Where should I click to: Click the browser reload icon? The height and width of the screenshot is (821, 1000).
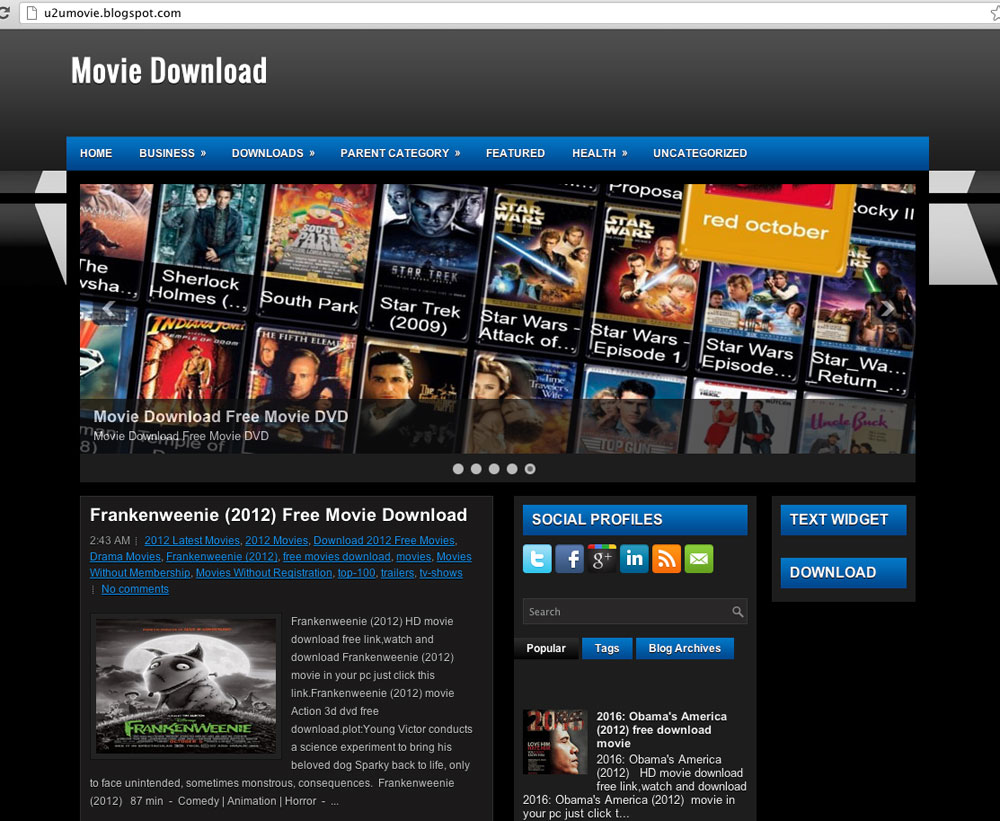click(5, 13)
